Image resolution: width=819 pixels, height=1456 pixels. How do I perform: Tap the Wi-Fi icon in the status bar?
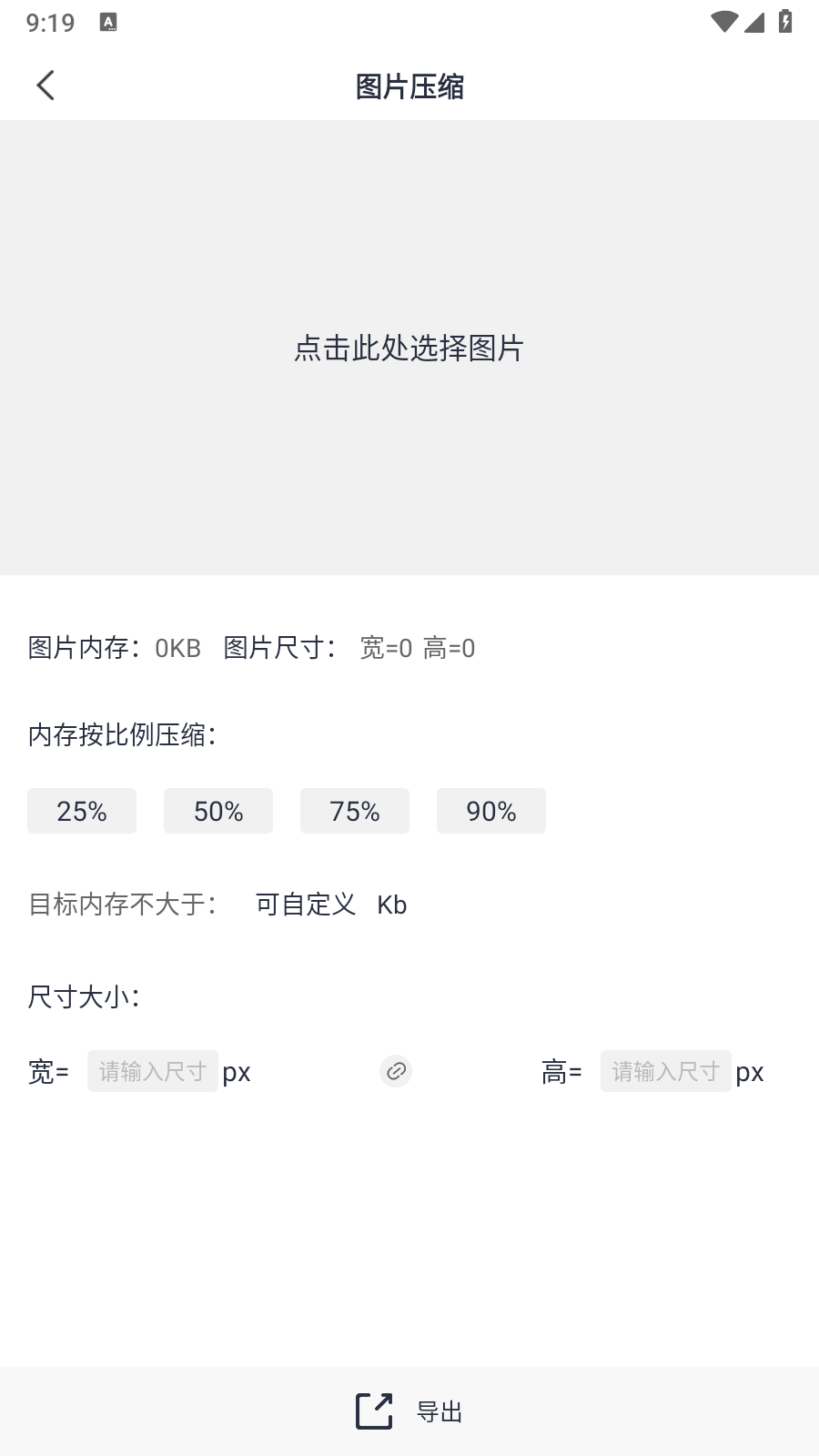click(x=723, y=23)
